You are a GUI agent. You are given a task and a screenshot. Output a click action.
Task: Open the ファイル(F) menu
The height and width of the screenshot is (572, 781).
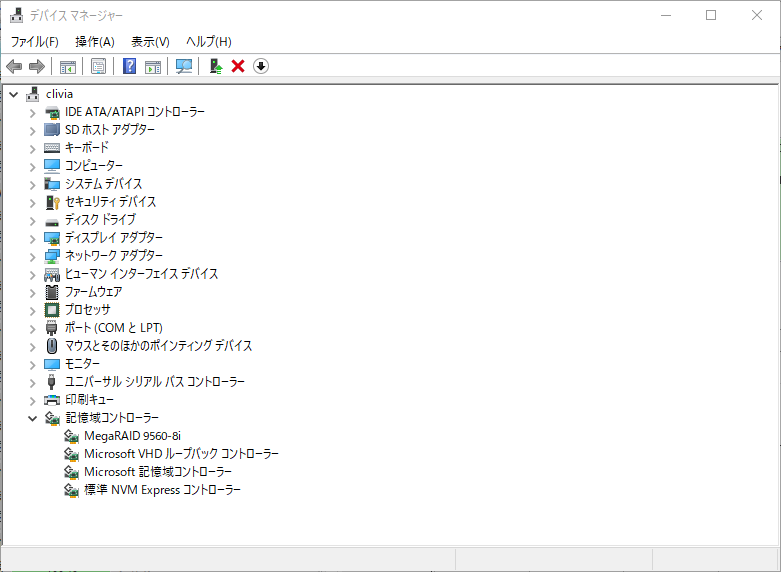point(34,41)
